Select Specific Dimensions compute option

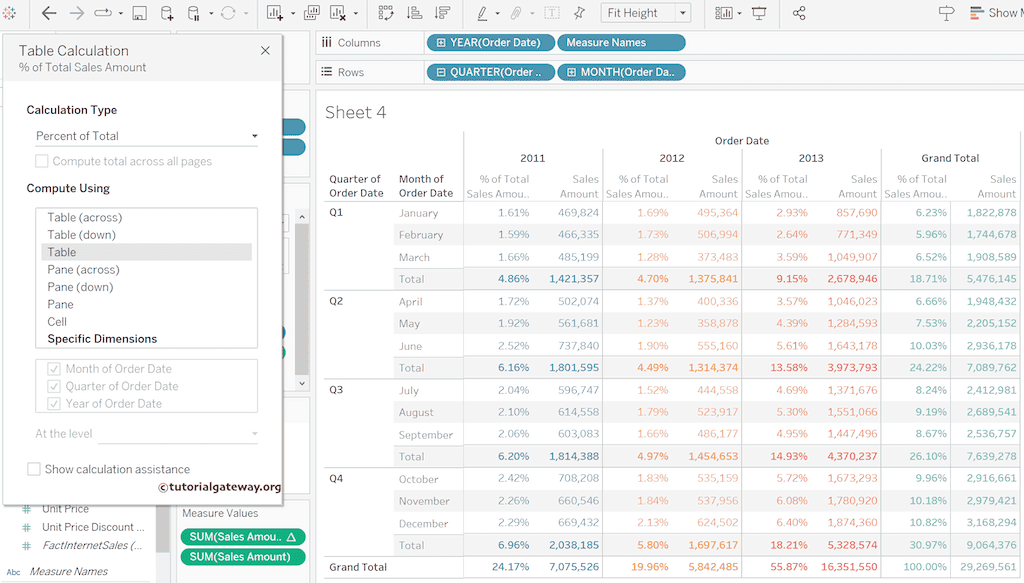(x=146, y=339)
